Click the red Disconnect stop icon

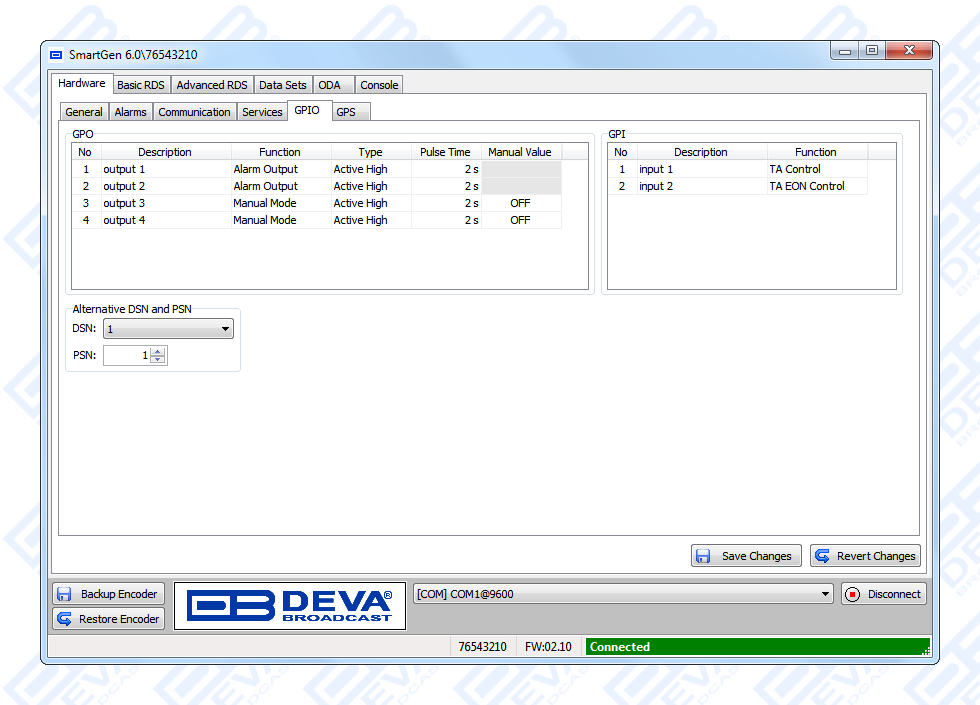click(852, 594)
